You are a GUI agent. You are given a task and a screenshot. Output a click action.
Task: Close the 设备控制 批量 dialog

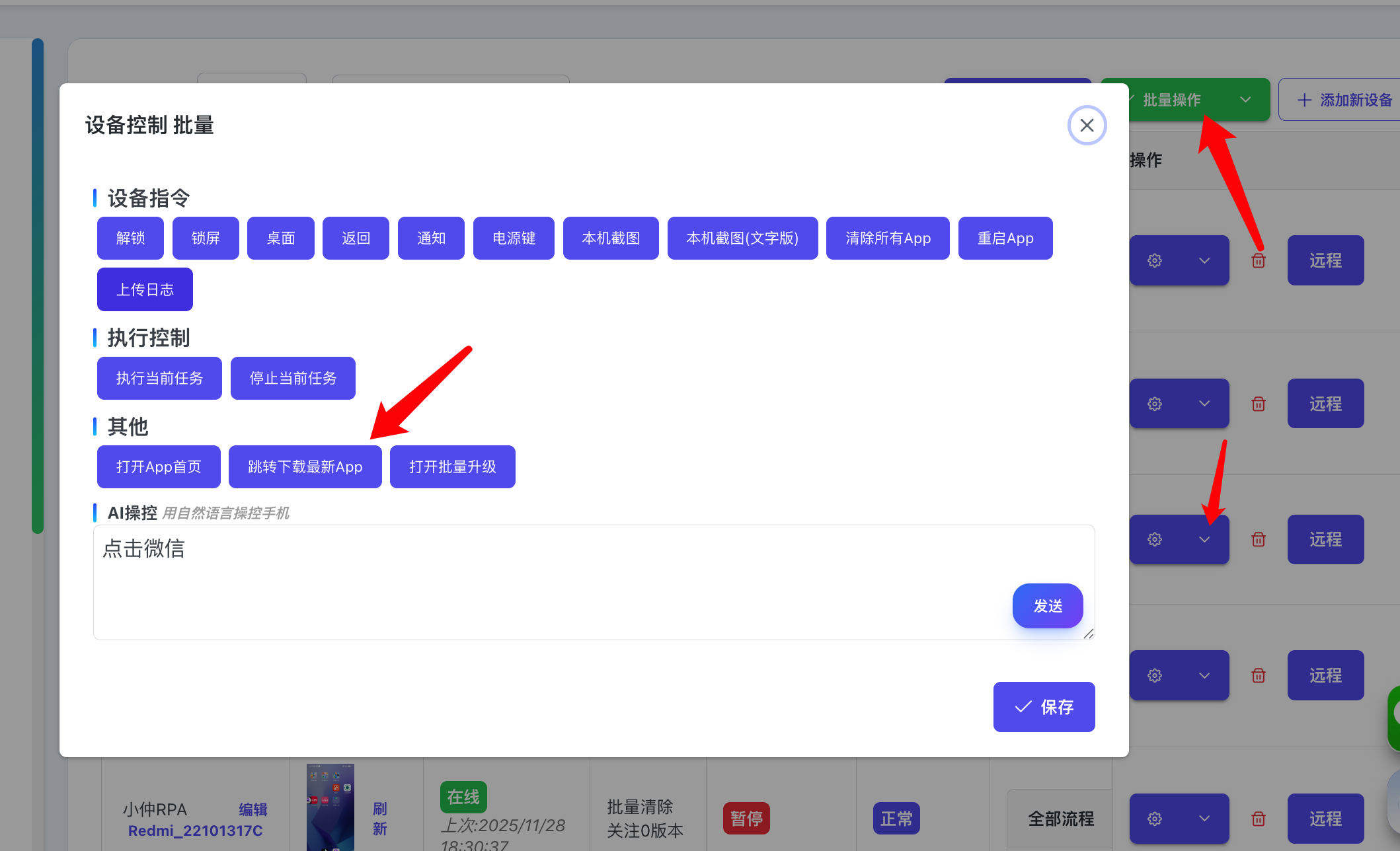1087,126
